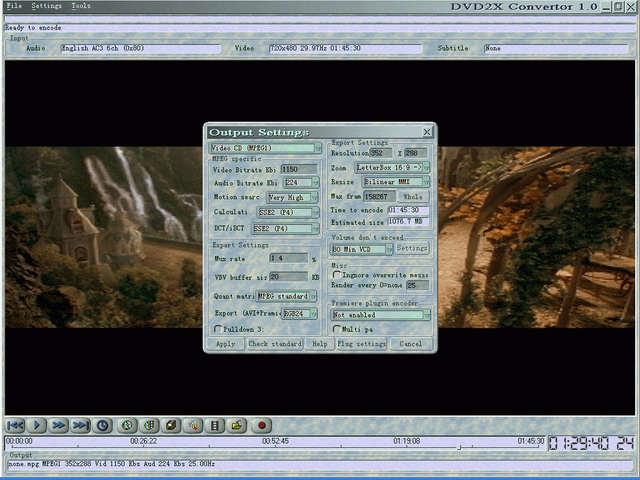The height and width of the screenshot is (480, 640).
Task: Enable Ignore overwrite messages checkbox
Action: pos(336,275)
